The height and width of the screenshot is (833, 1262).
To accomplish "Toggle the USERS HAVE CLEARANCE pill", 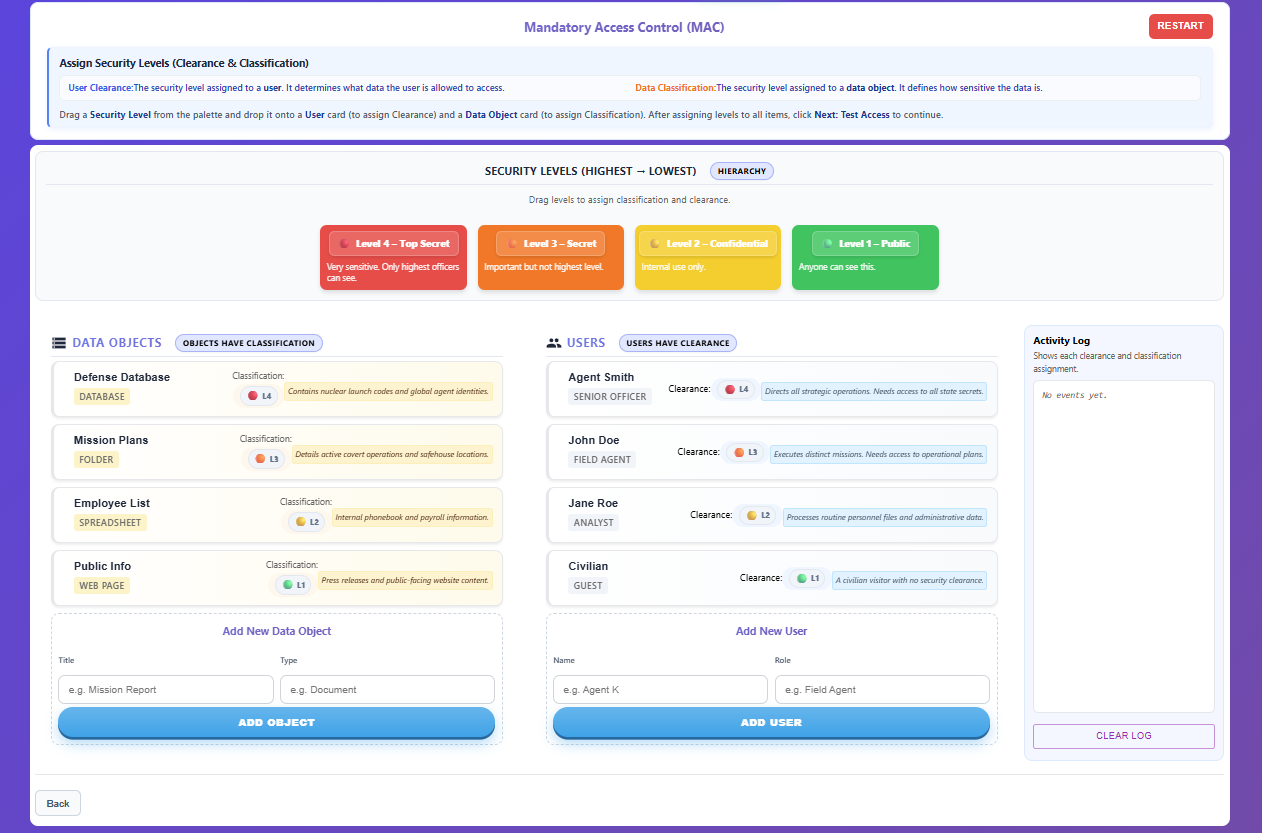I will coord(677,342).
